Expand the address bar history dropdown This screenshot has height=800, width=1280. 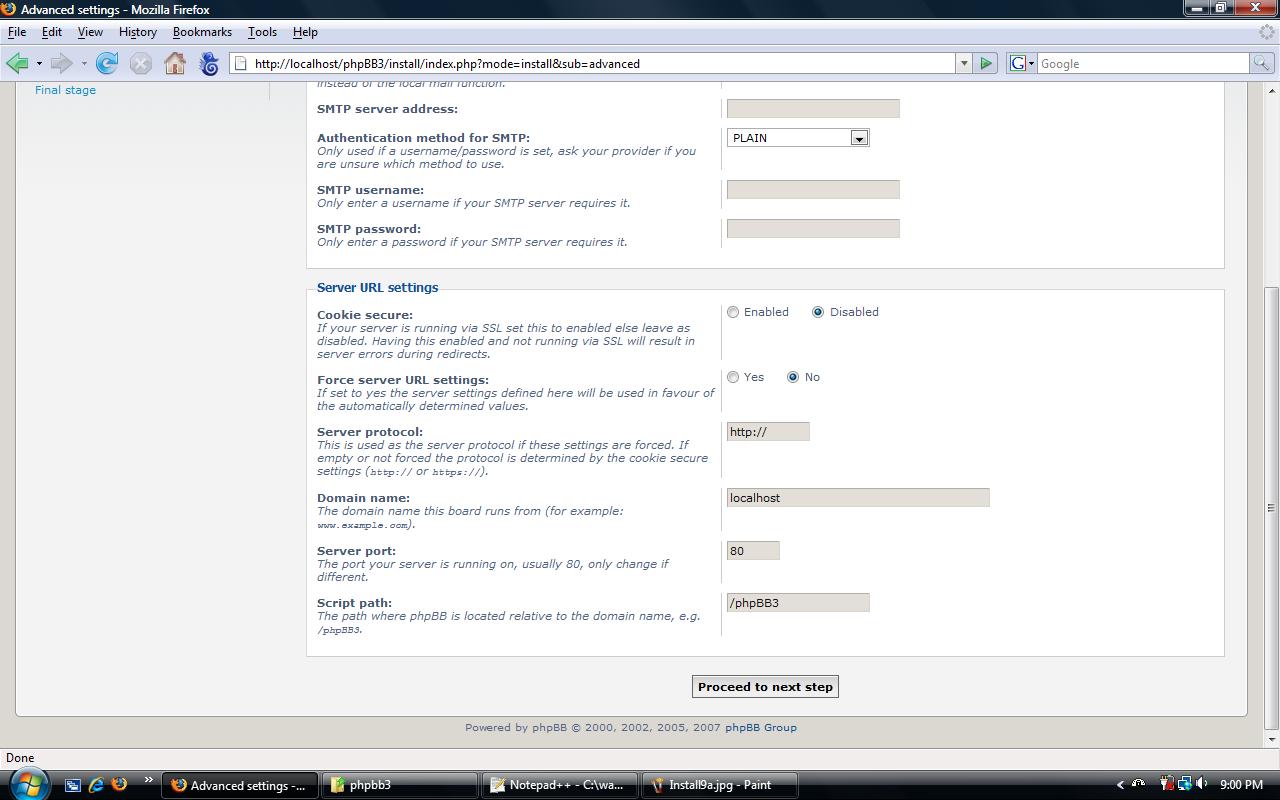coord(964,63)
